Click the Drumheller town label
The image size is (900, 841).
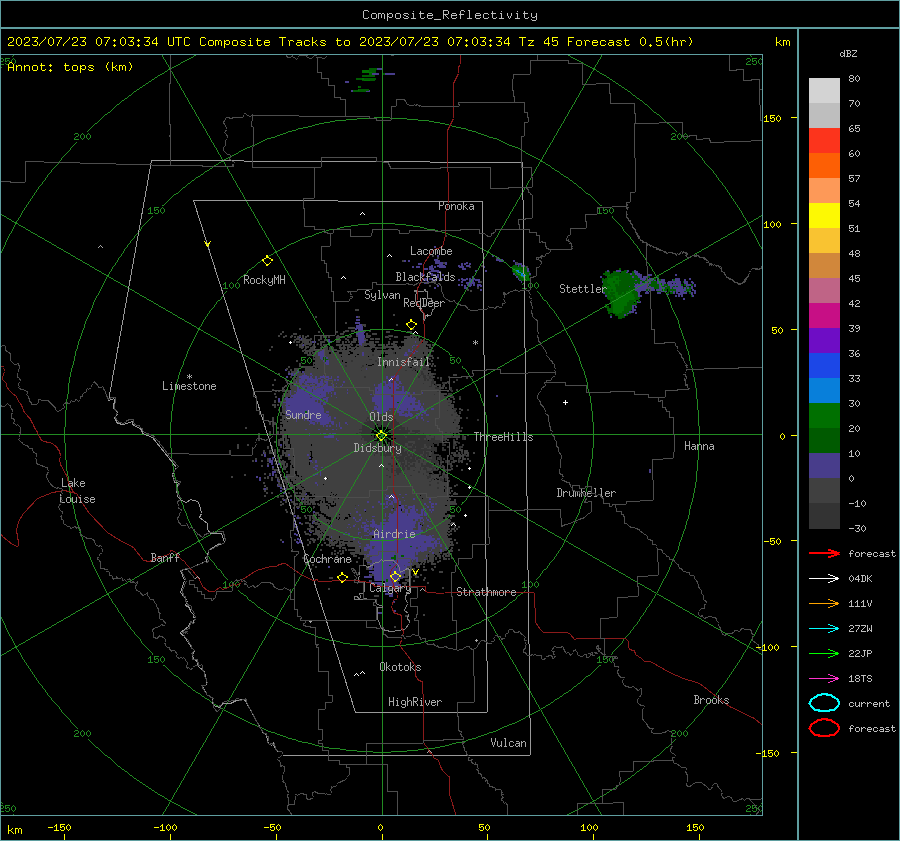[586, 493]
